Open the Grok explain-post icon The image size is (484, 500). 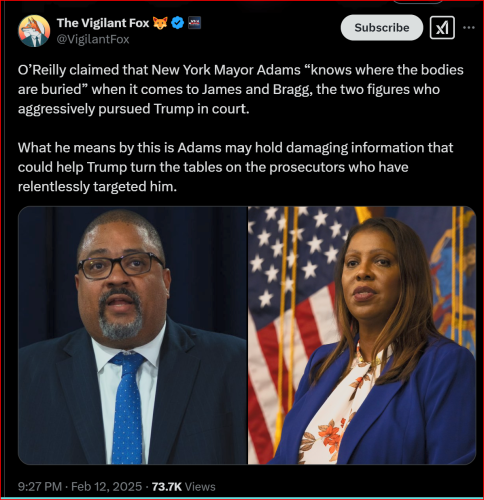[442, 28]
